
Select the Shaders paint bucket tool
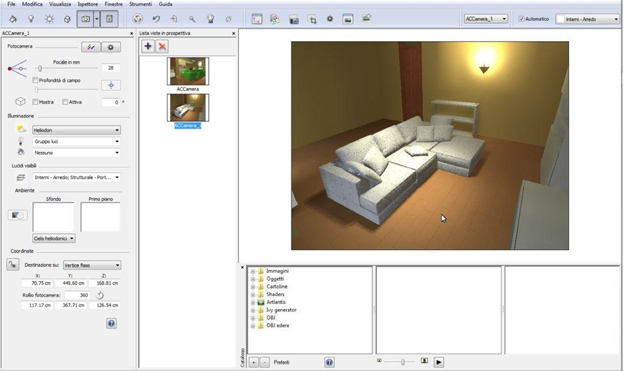coord(13,19)
